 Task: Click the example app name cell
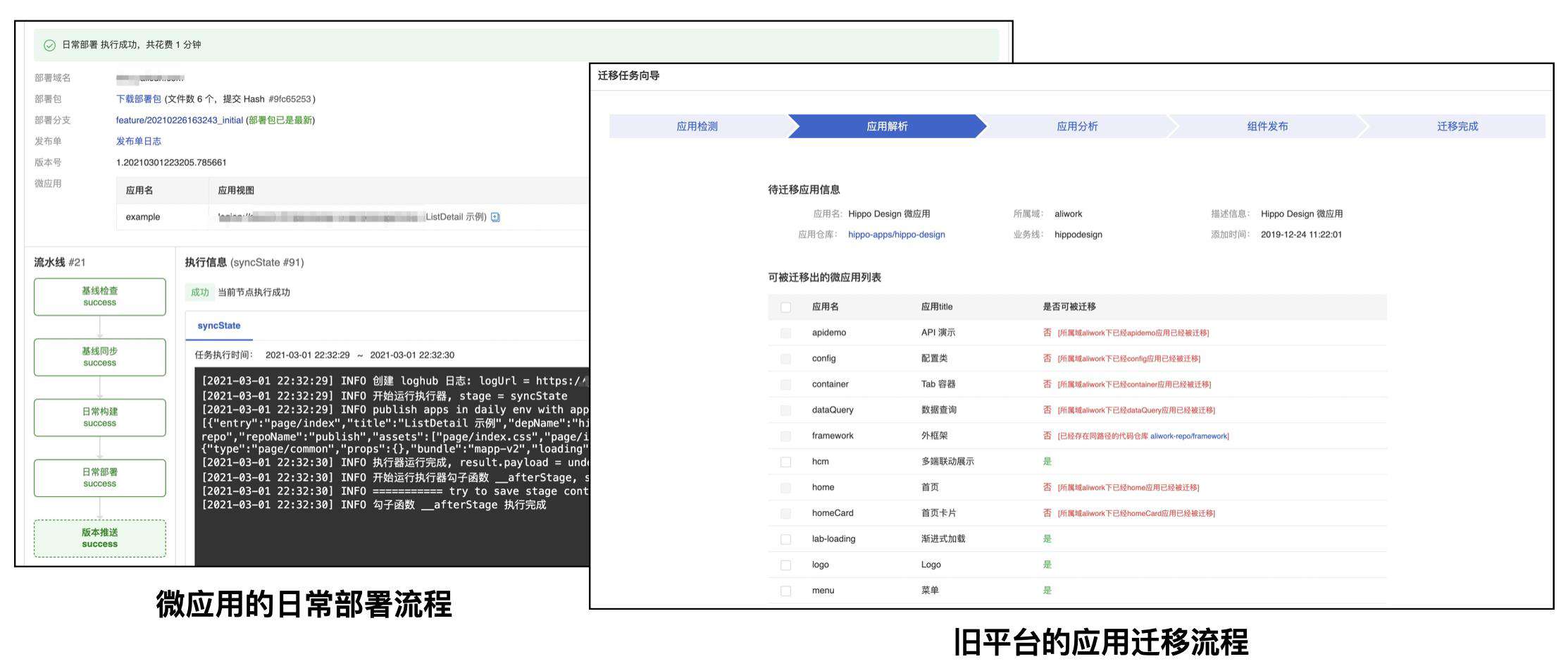coord(143,217)
